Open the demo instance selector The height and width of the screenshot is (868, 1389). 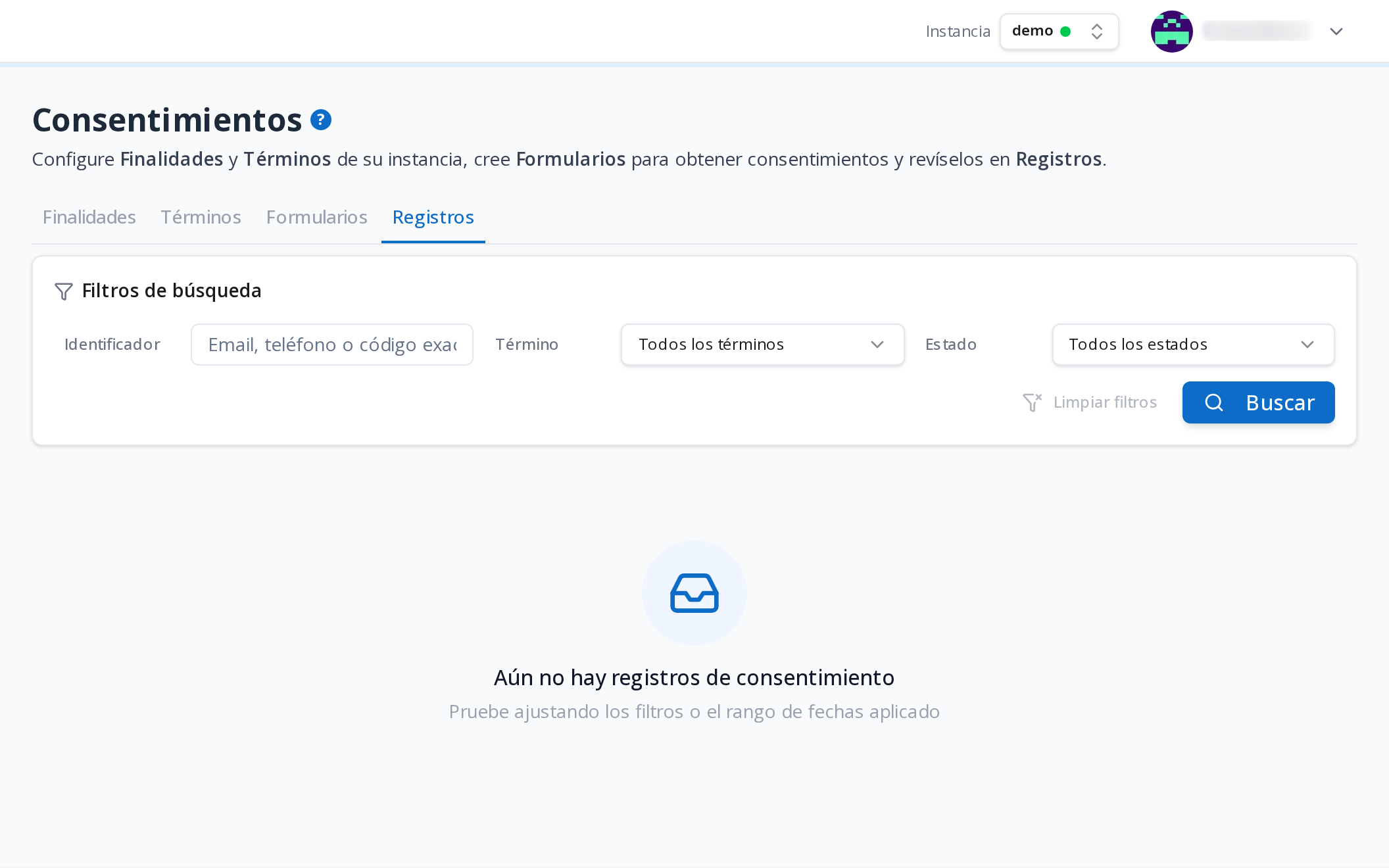point(1059,32)
